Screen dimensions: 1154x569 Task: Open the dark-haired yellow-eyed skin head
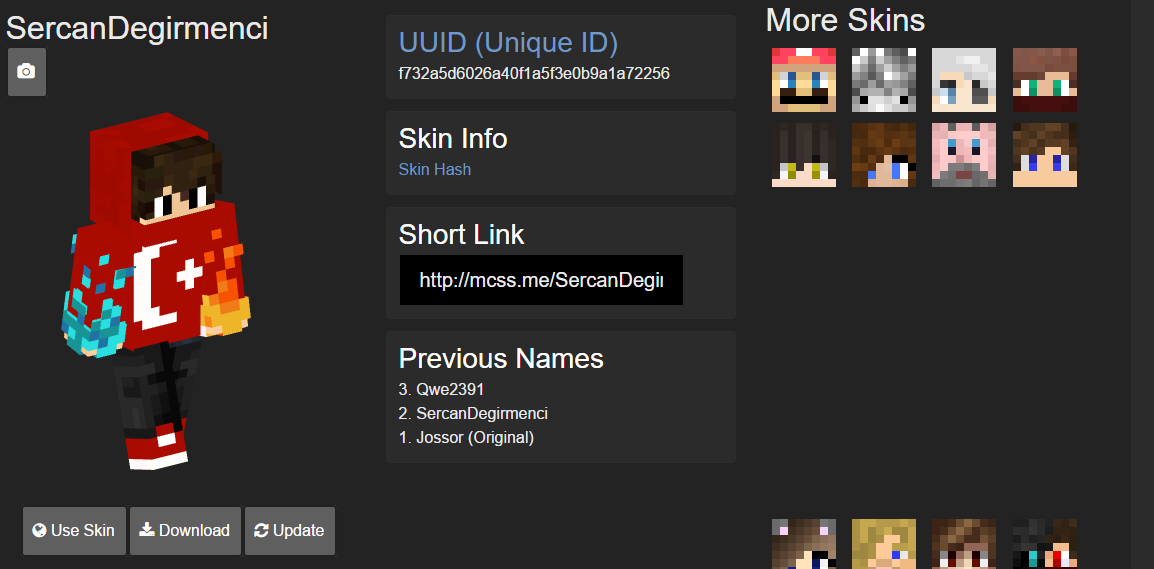pyautogui.click(x=804, y=155)
